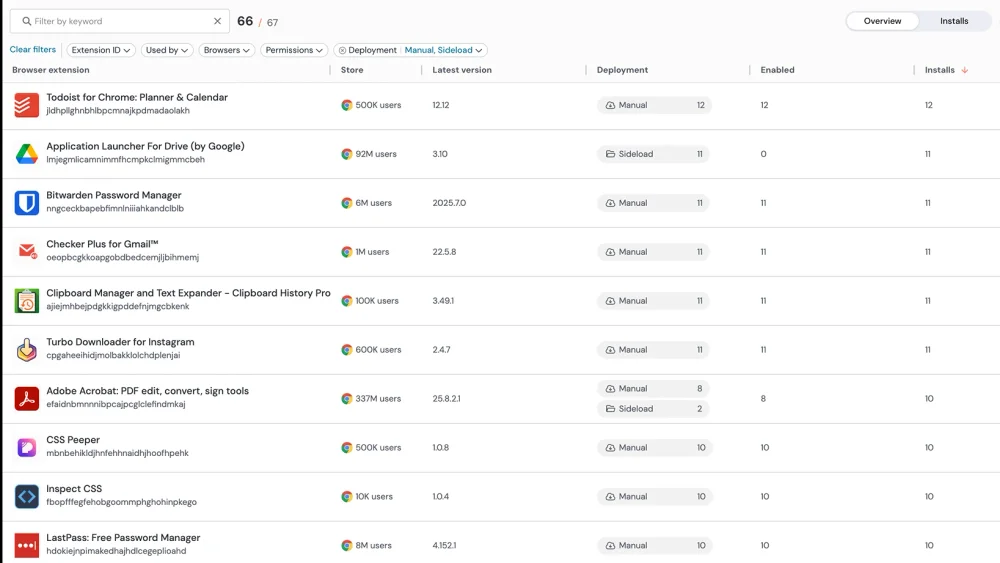The width and height of the screenshot is (1000, 563).
Task: Click the Turbo Downloader for Instagram icon
Action: [x=27, y=350]
